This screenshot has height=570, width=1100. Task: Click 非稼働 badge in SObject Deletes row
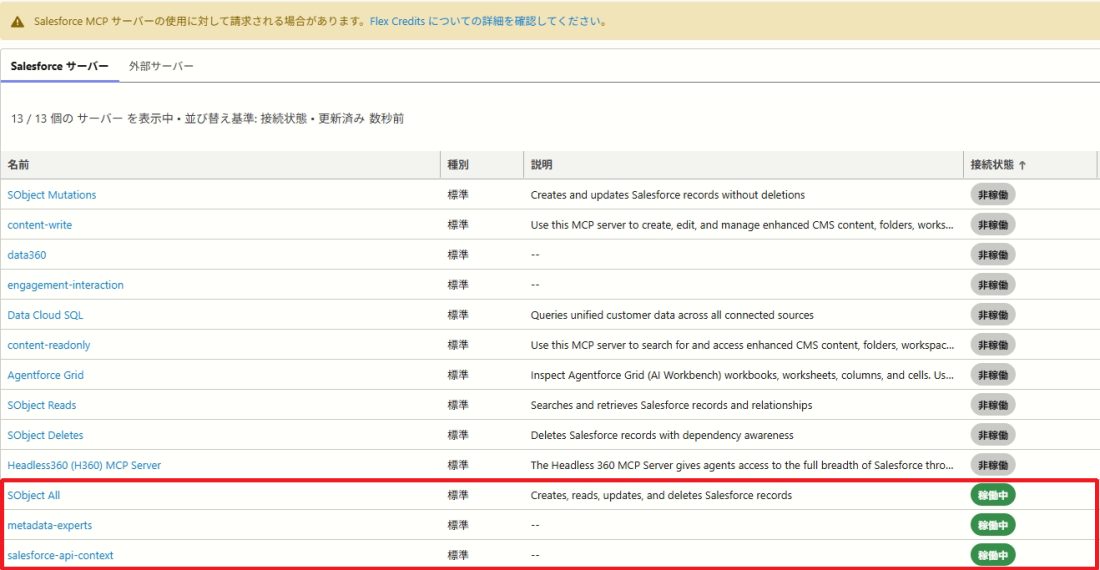click(993, 435)
